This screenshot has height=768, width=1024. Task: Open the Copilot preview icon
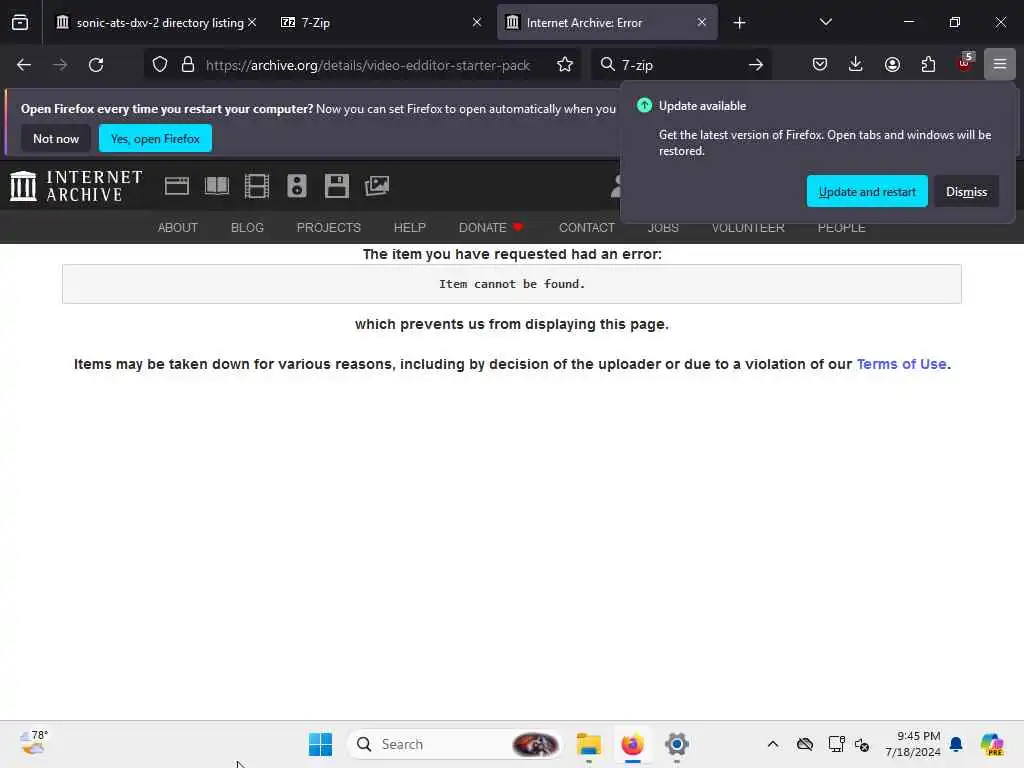click(991, 744)
